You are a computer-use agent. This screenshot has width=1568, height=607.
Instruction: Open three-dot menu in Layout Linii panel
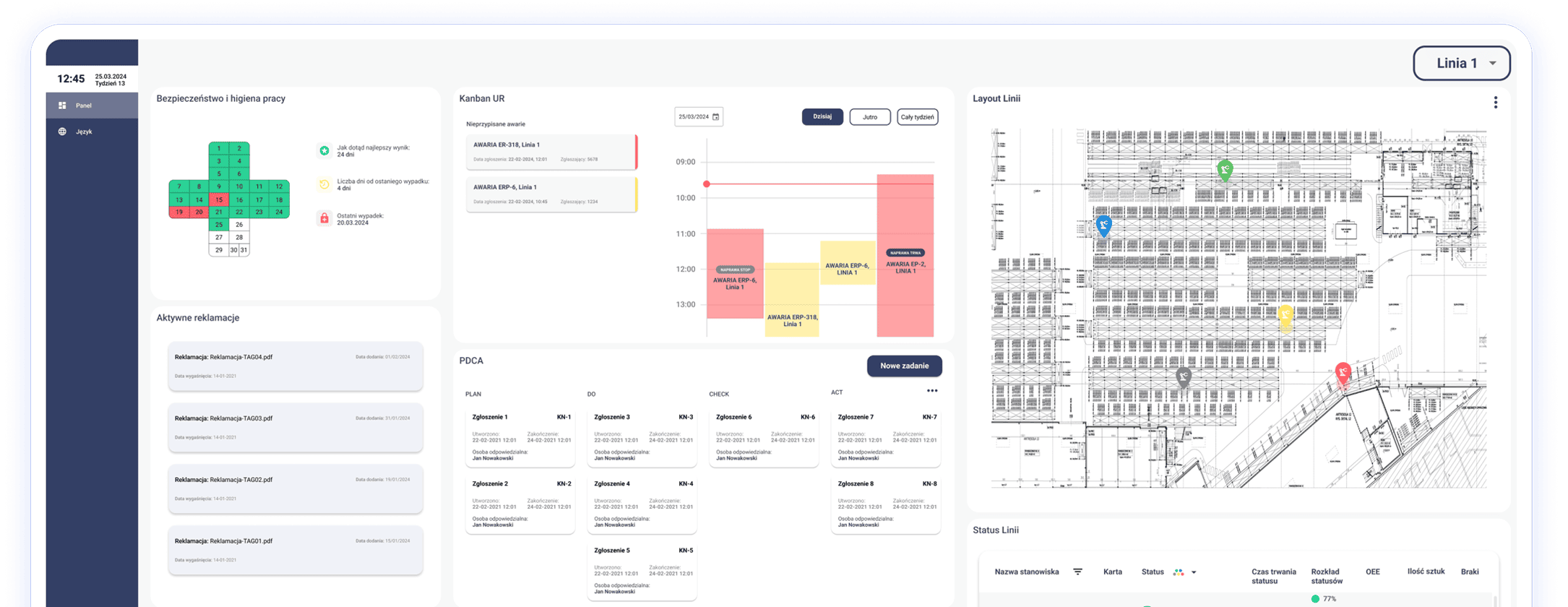pyautogui.click(x=1495, y=103)
